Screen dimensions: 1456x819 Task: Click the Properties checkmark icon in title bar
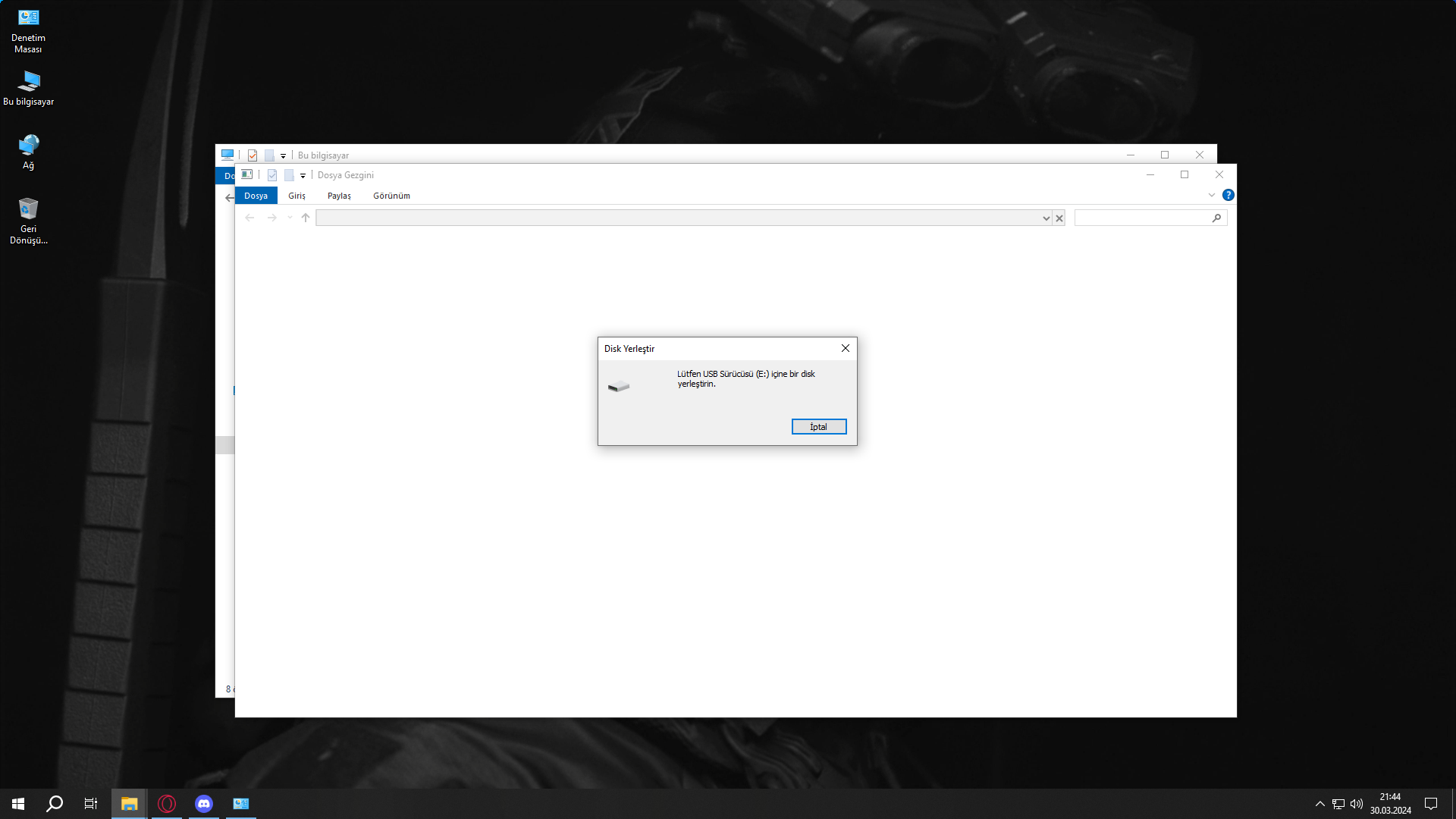point(272,175)
